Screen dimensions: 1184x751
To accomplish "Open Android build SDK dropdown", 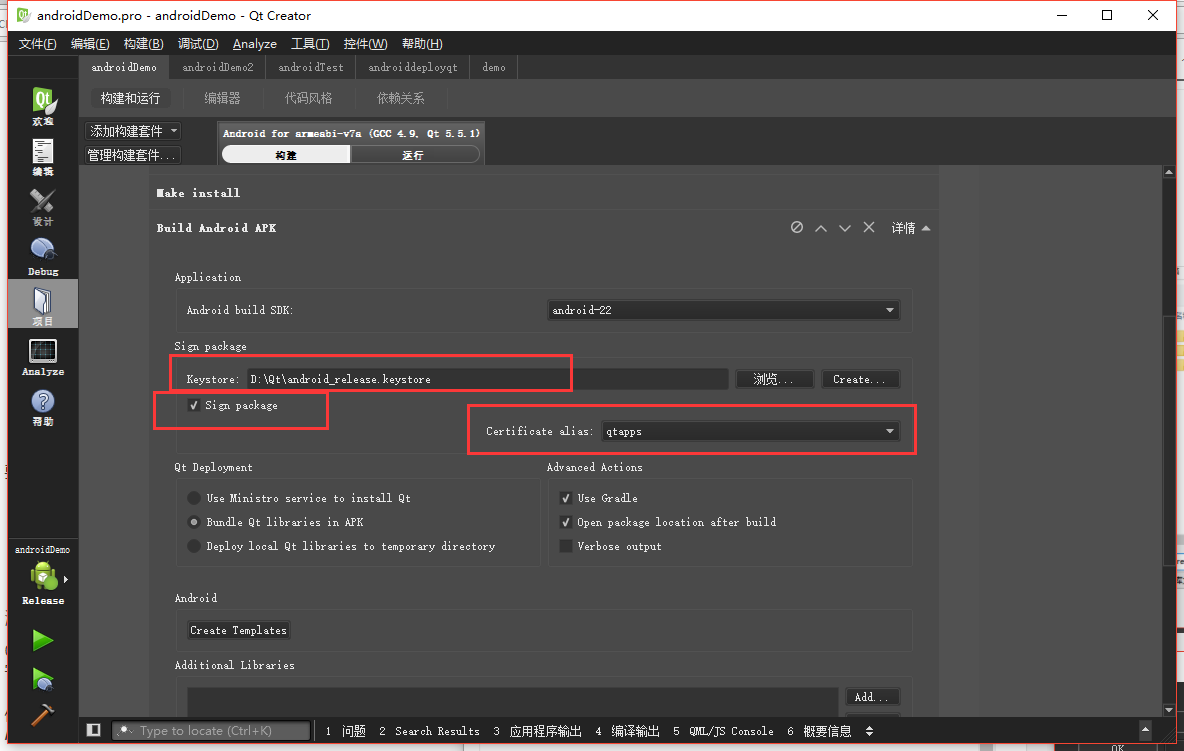I will [x=723, y=310].
